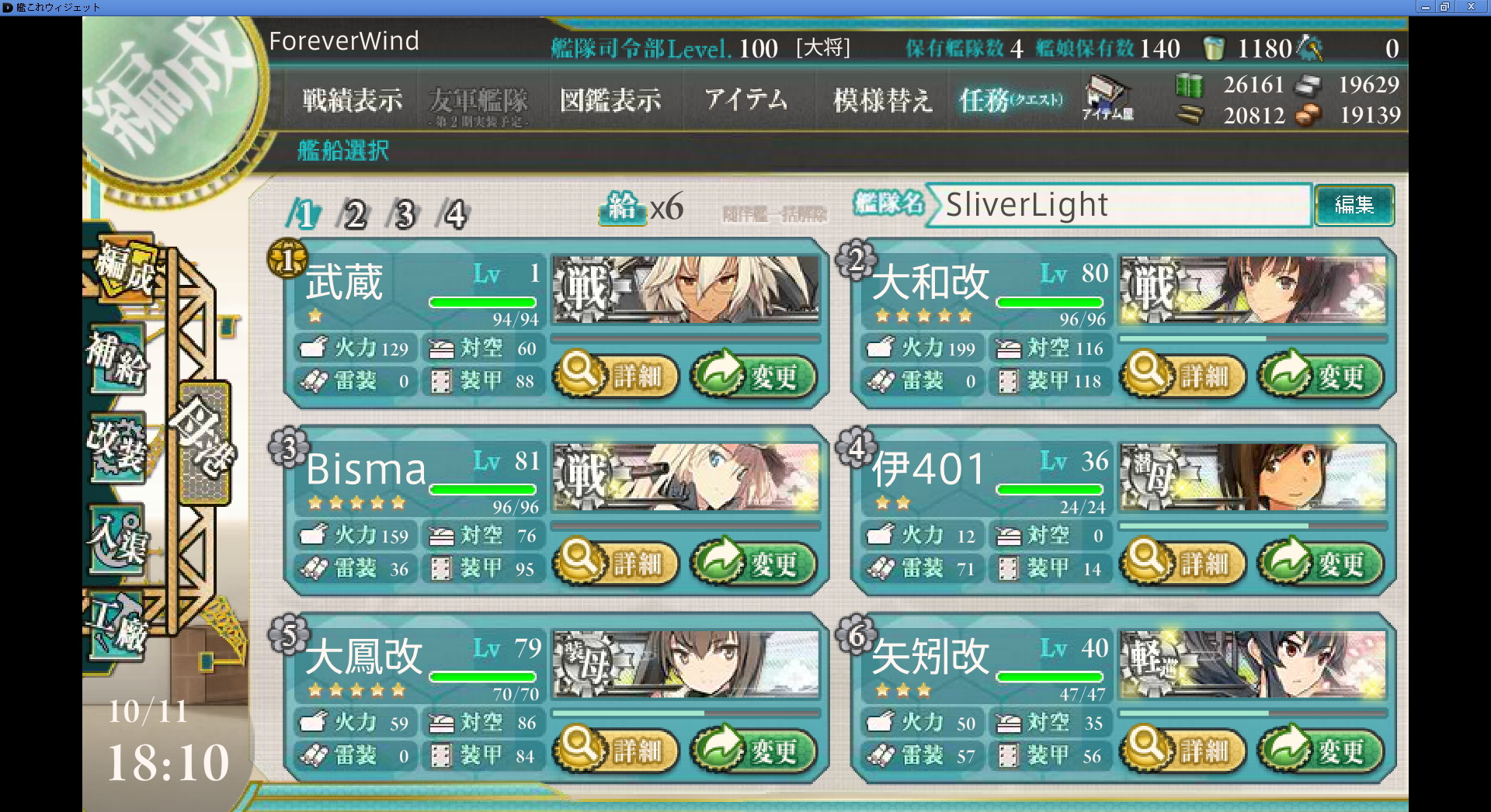Image resolution: width=1491 pixels, height=812 pixels.
Task: Open the 改装 remodel sidebar icon
Action: tap(117, 446)
